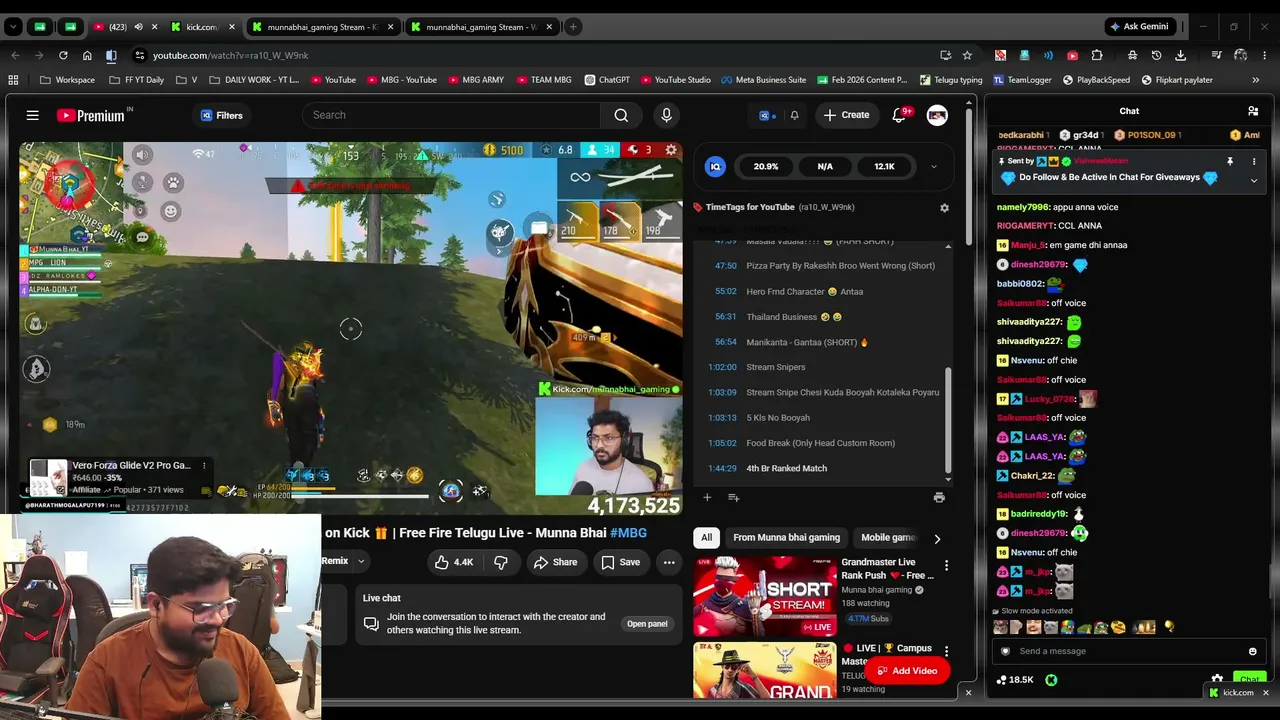
Task: Toggle the vidIQ switch beside the small bell
Action: (765, 115)
